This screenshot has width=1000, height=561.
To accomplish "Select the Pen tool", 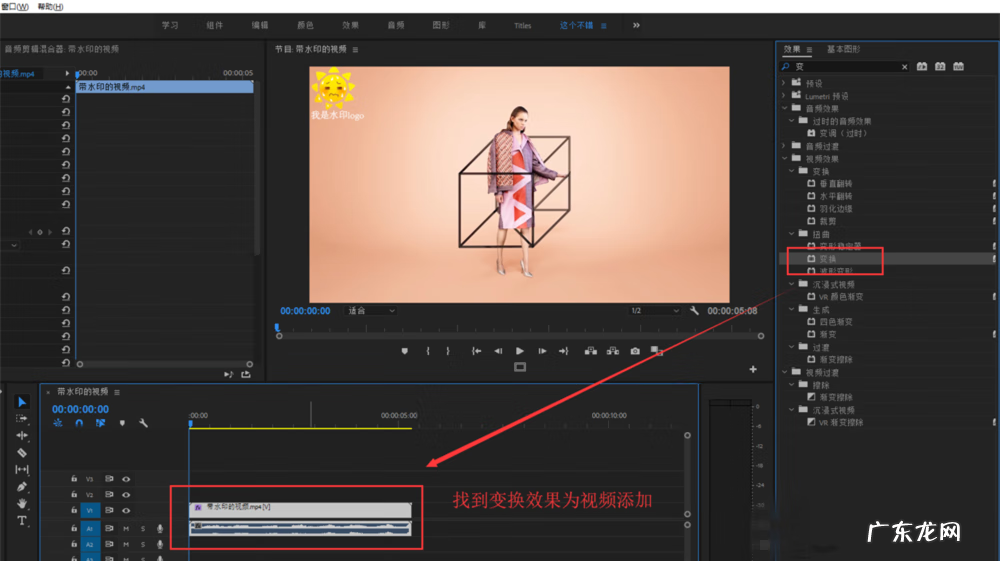I will (22, 487).
